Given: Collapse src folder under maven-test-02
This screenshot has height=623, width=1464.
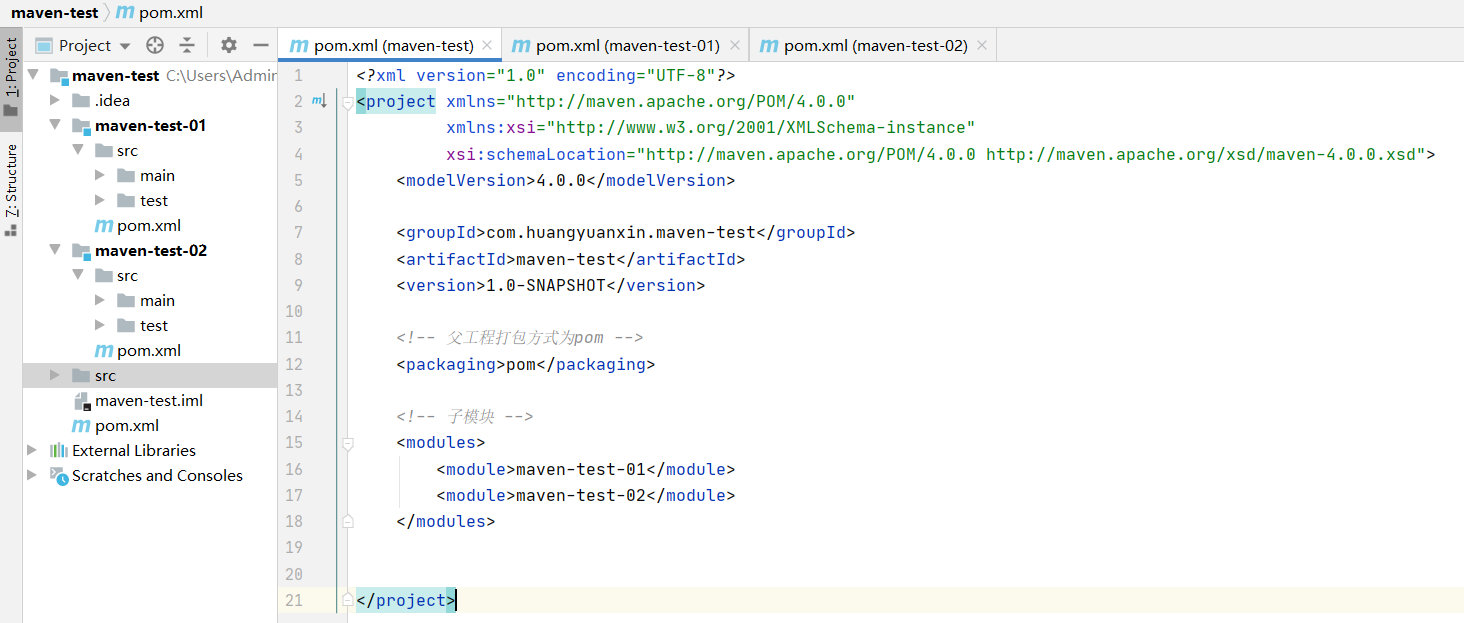Looking at the screenshot, I should (78, 275).
